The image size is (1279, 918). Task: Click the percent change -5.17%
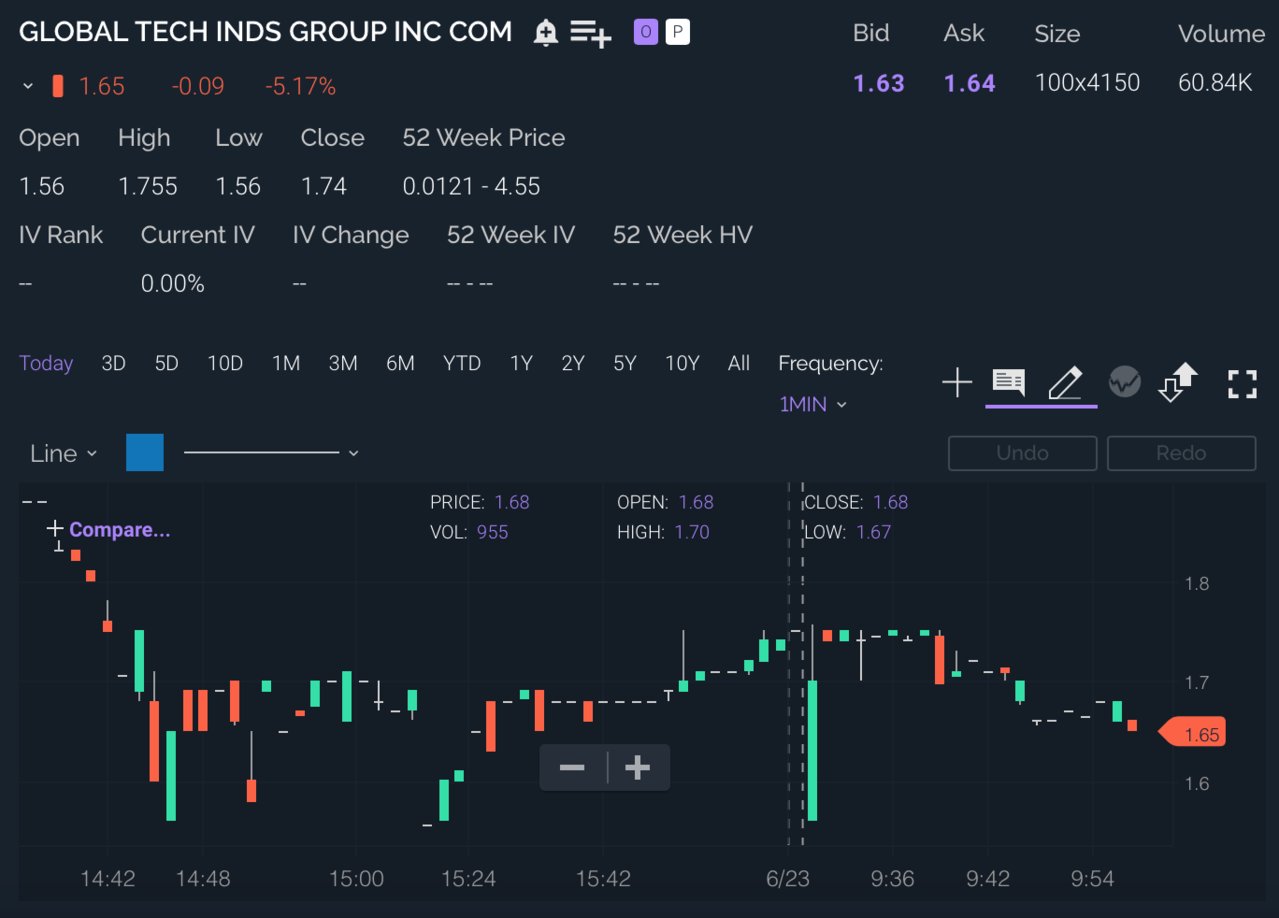point(300,87)
